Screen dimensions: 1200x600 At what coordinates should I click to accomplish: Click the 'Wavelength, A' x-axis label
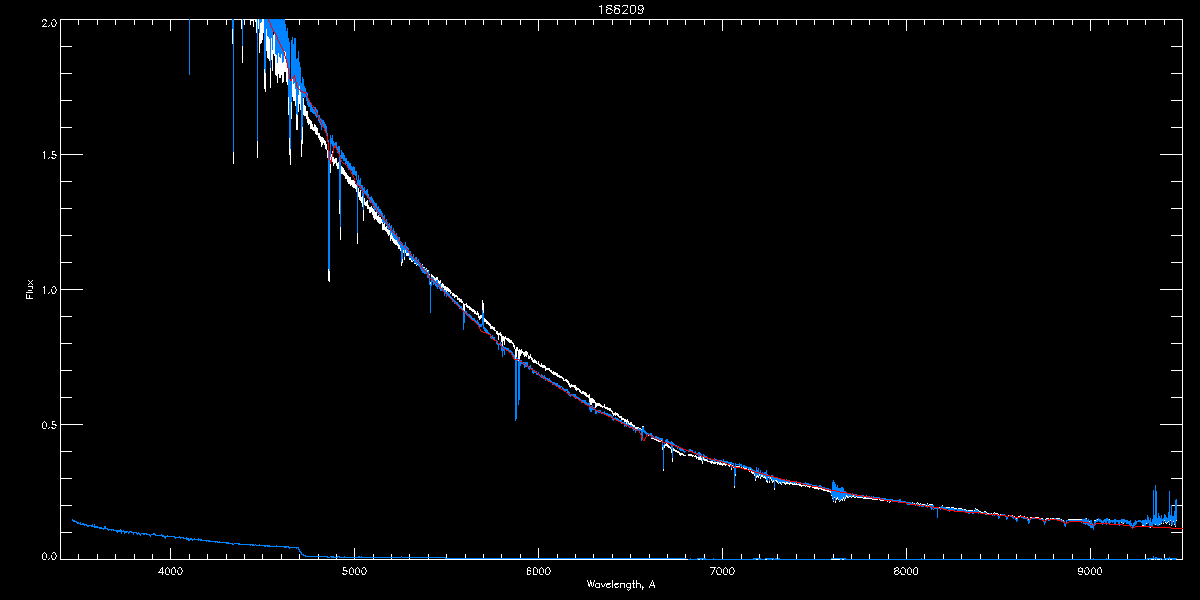(x=621, y=584)
